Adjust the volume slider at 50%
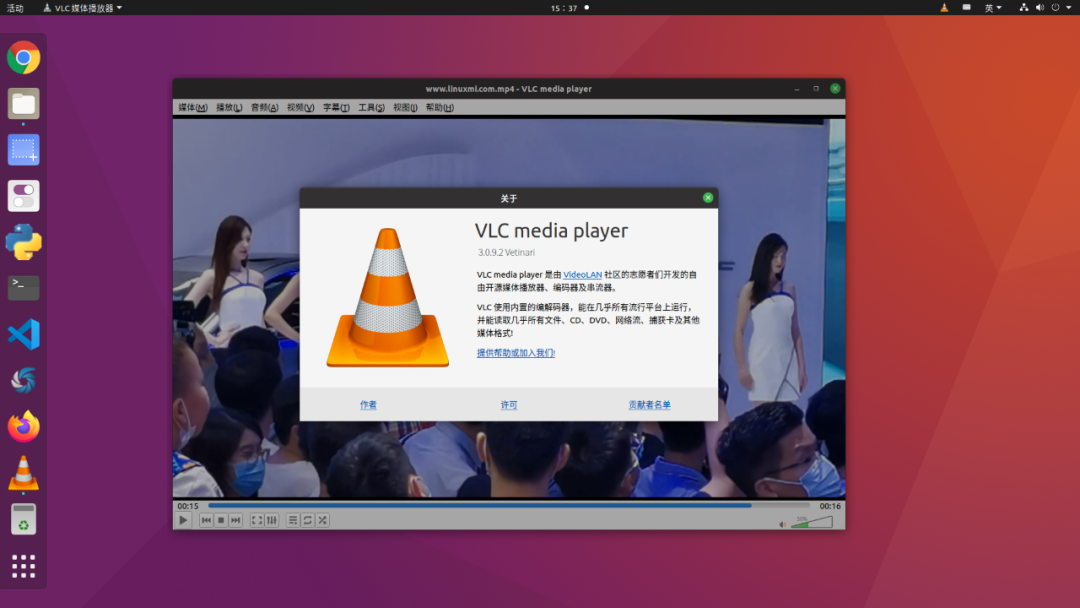1080x608 pixels. pyautogui.click(x=811, y=523)
